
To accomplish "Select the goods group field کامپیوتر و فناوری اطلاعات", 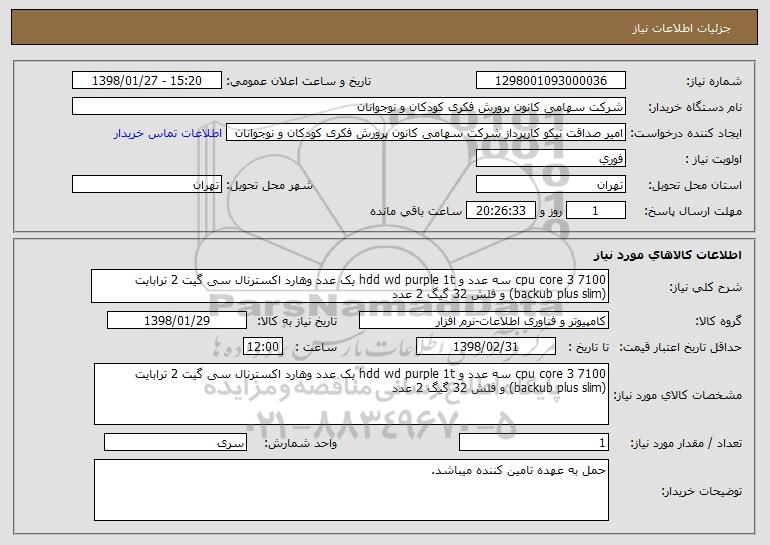I will tap(484, 321).
